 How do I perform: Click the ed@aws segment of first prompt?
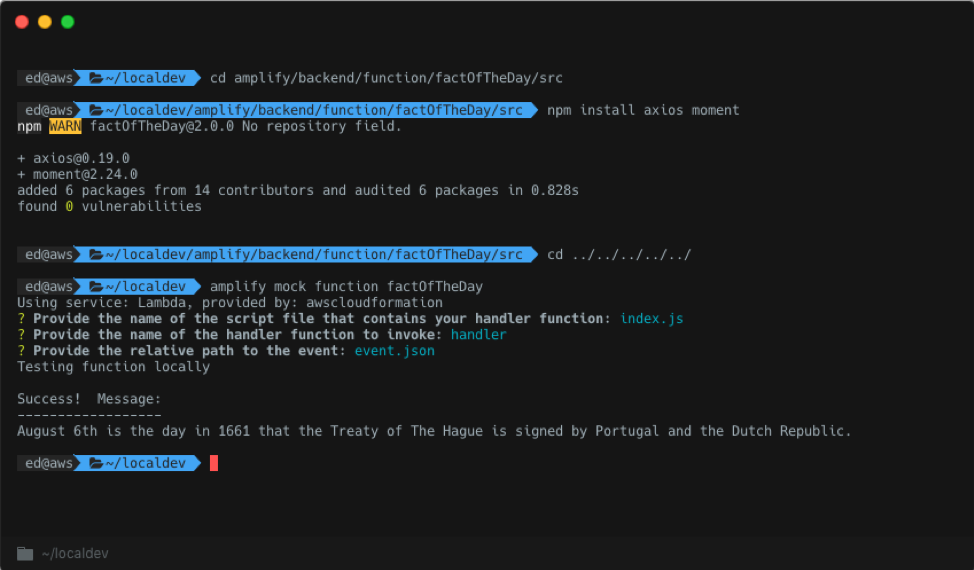click(x=48, y=78)
